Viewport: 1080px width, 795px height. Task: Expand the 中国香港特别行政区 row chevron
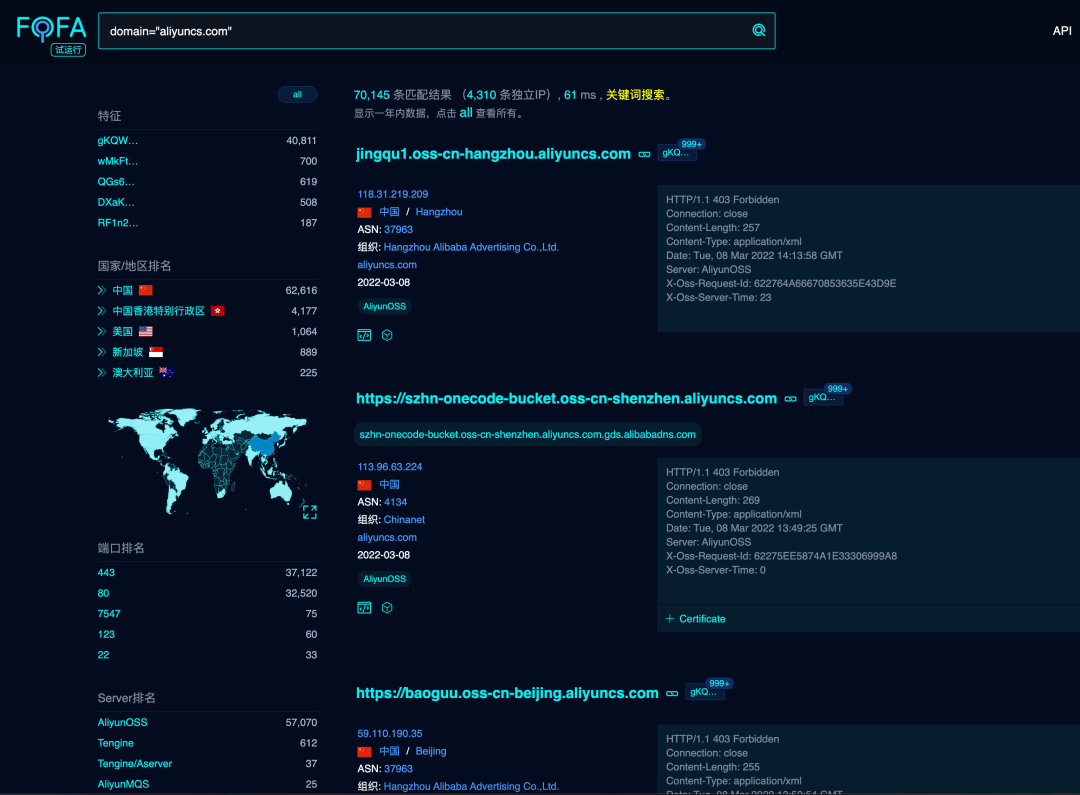(x=102, y=311)
